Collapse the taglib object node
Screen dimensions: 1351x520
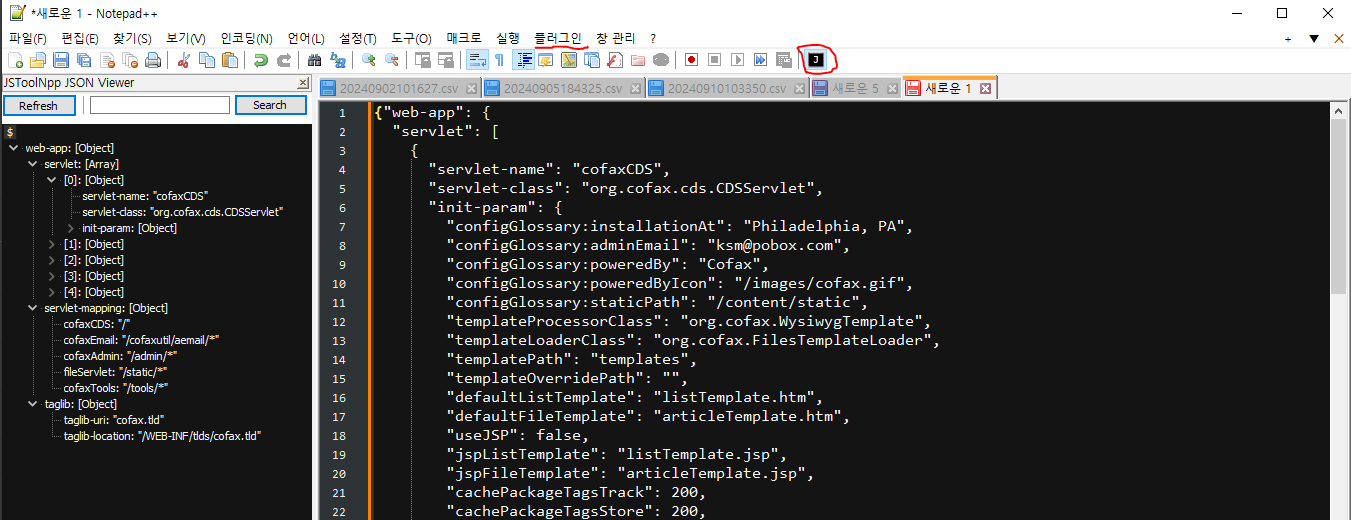pos(32,404)
